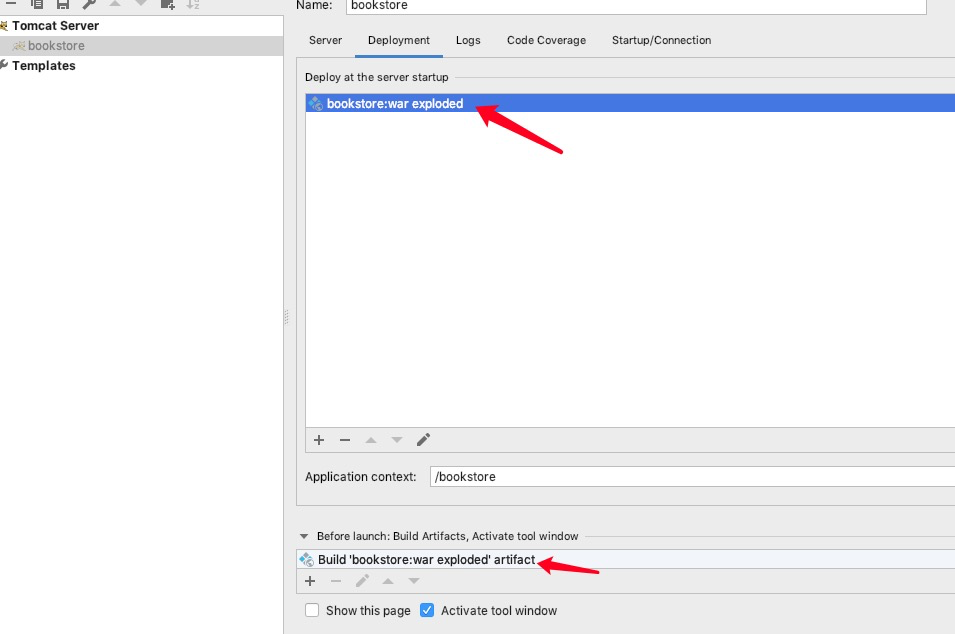
Task: Uncheck the Activate tool window option
Action: click(x=427, y=610)
